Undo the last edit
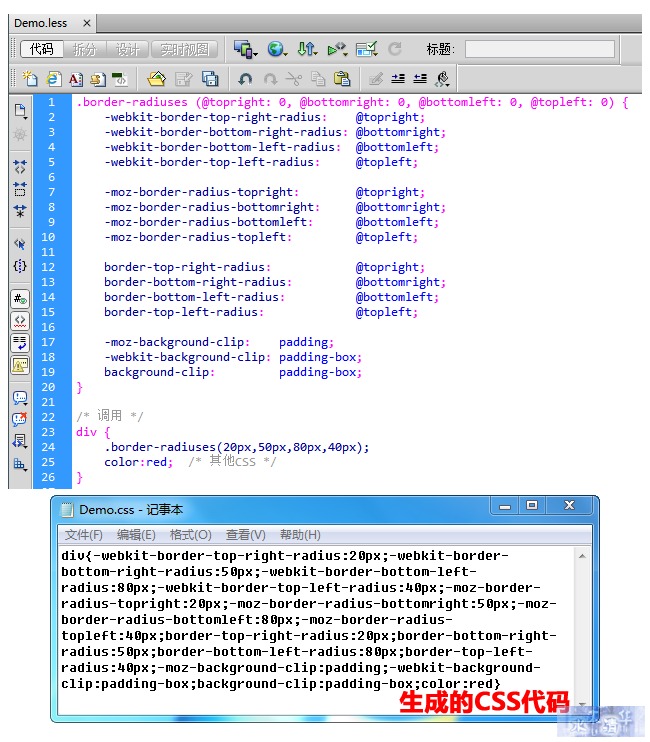 tap(245, 79)
